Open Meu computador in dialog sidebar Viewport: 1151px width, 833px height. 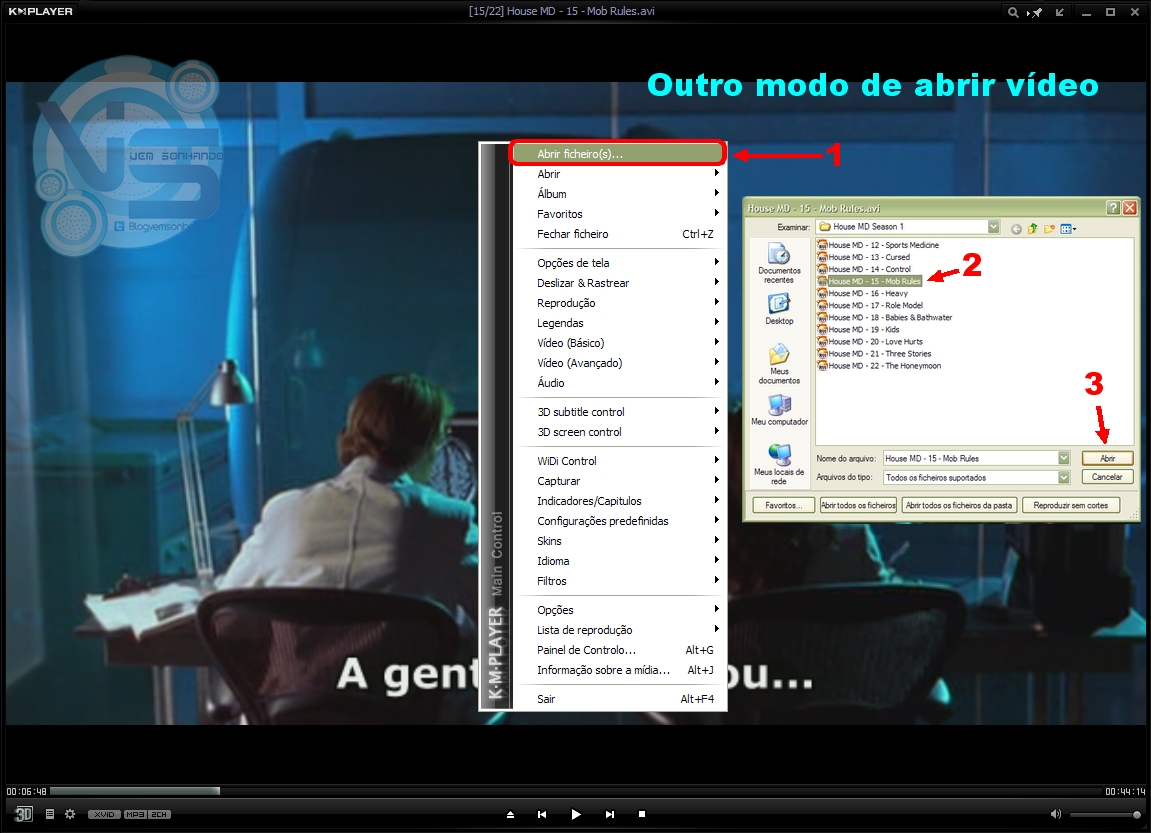[779, 410]
